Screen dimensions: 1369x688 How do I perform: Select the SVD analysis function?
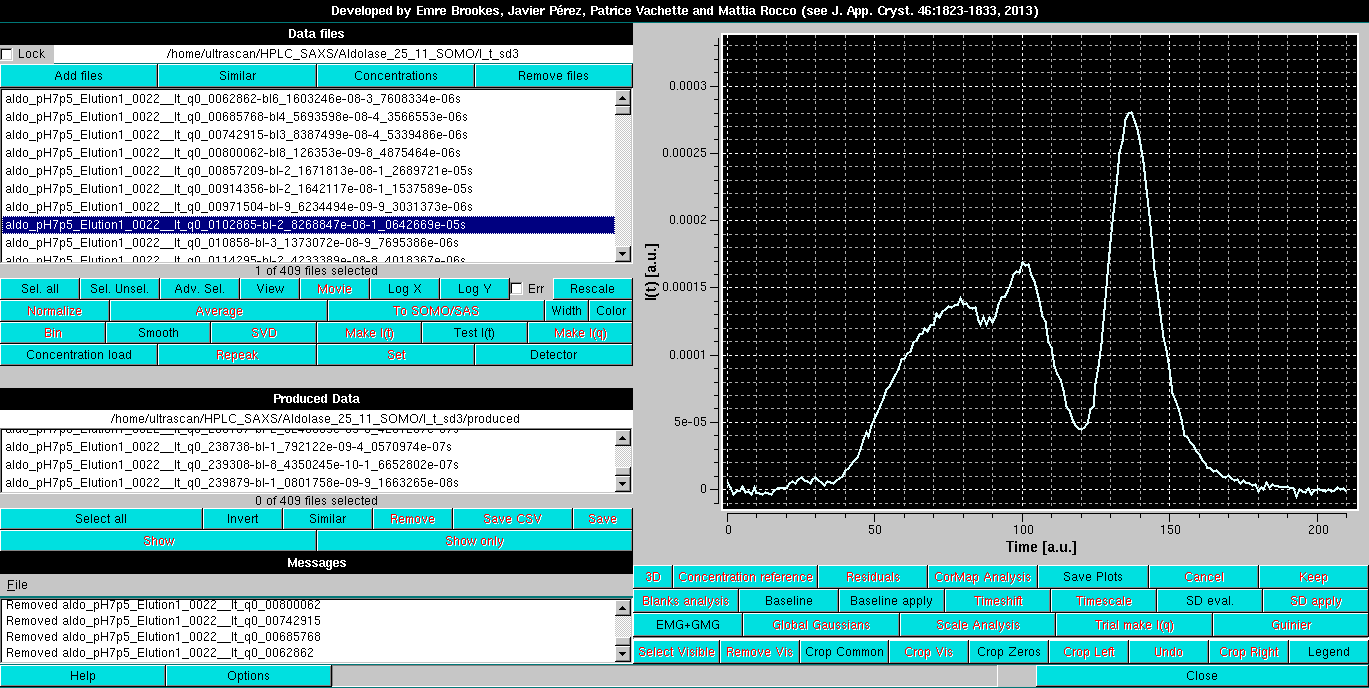click(262, 332)
